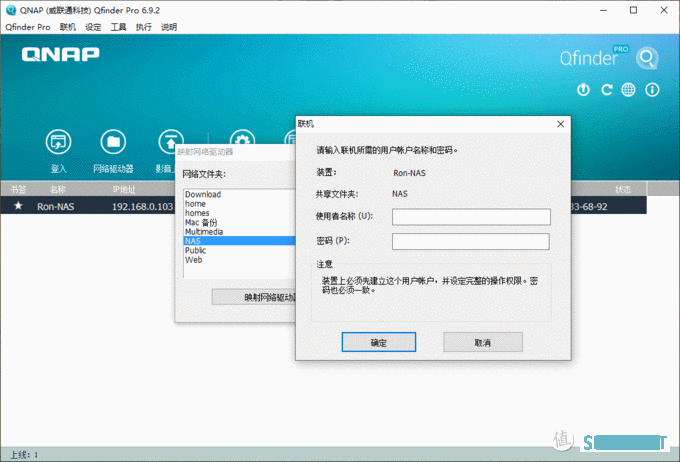
Task: Click the Qfinder Pro search logo icon
Action: pos(647,58)
